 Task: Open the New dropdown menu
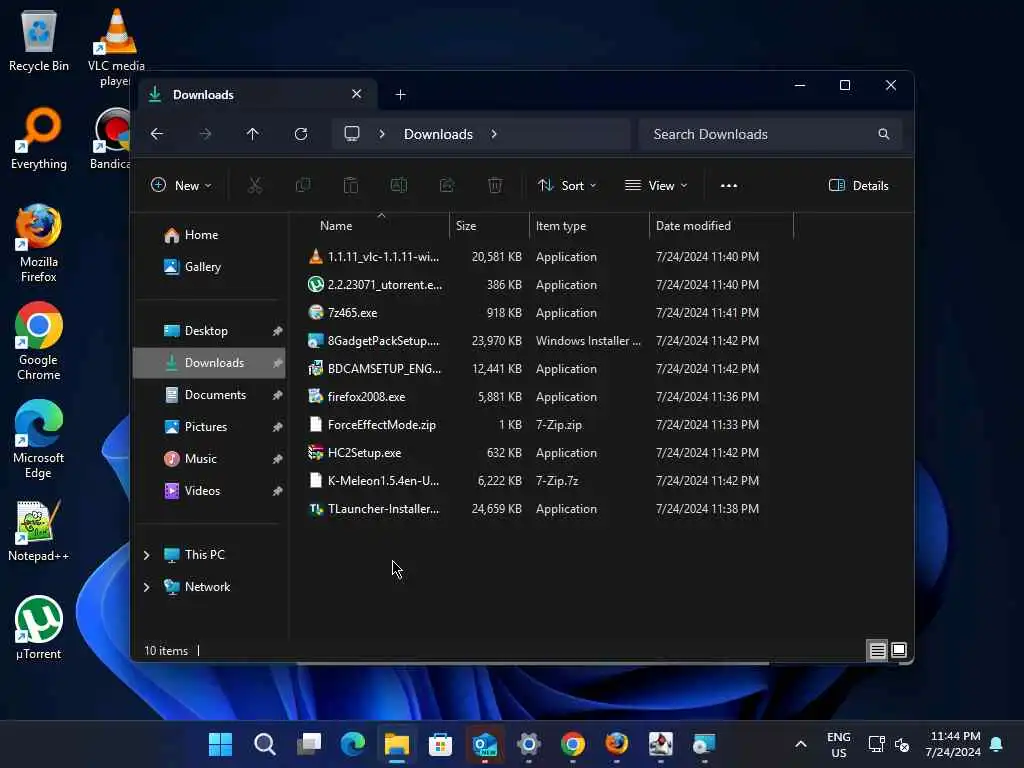click(181, 185)
